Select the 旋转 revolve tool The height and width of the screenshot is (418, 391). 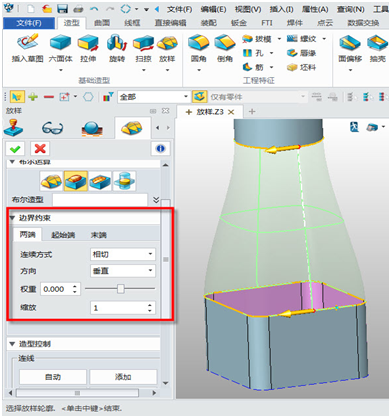click(117, 50)
